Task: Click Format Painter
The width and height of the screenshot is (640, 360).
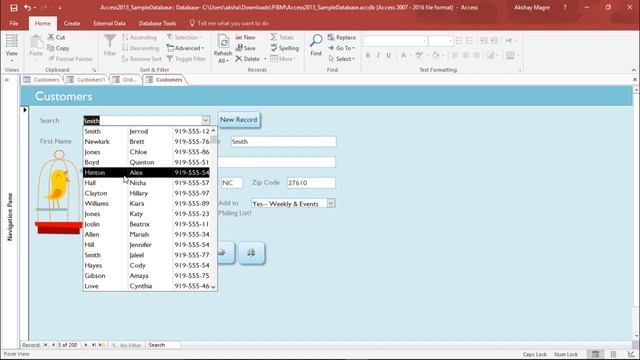Action: click(71, 59)
